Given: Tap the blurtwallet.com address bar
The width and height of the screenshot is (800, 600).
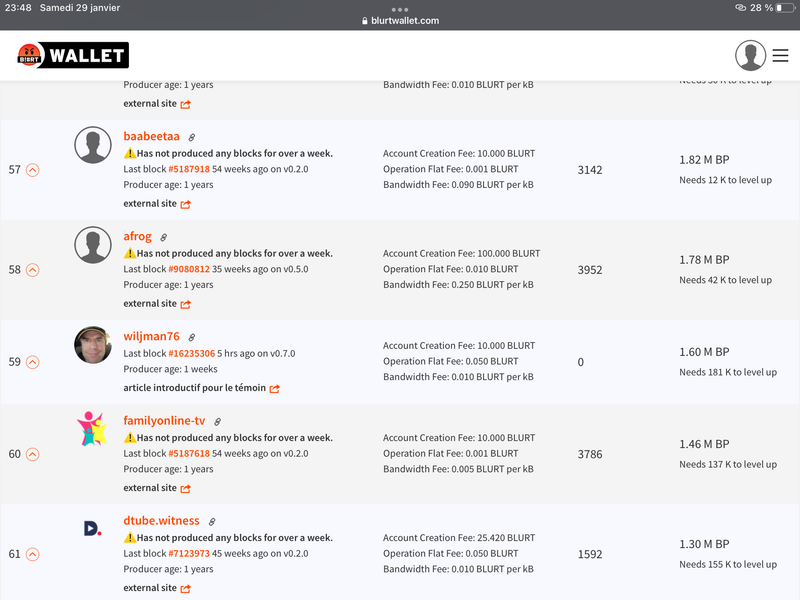Looking at the screenshot, I should coord(400,21).
